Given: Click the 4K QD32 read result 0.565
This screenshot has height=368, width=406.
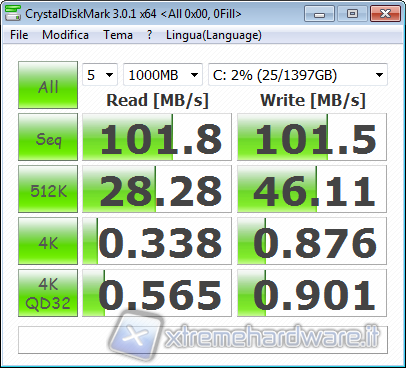Looking at the screenshot, I should pos(157,293).
